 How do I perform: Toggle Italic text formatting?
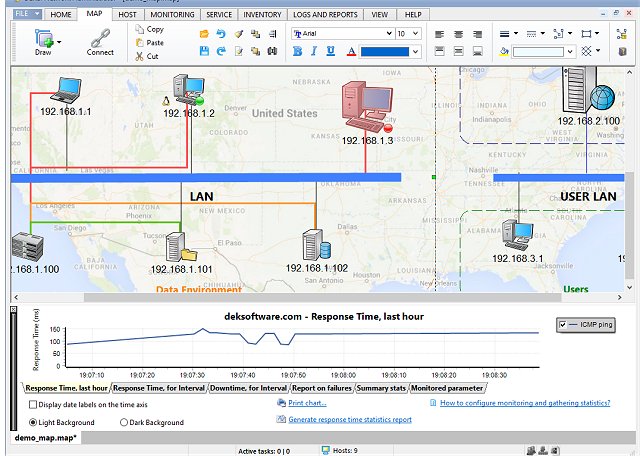click(314, 51)
